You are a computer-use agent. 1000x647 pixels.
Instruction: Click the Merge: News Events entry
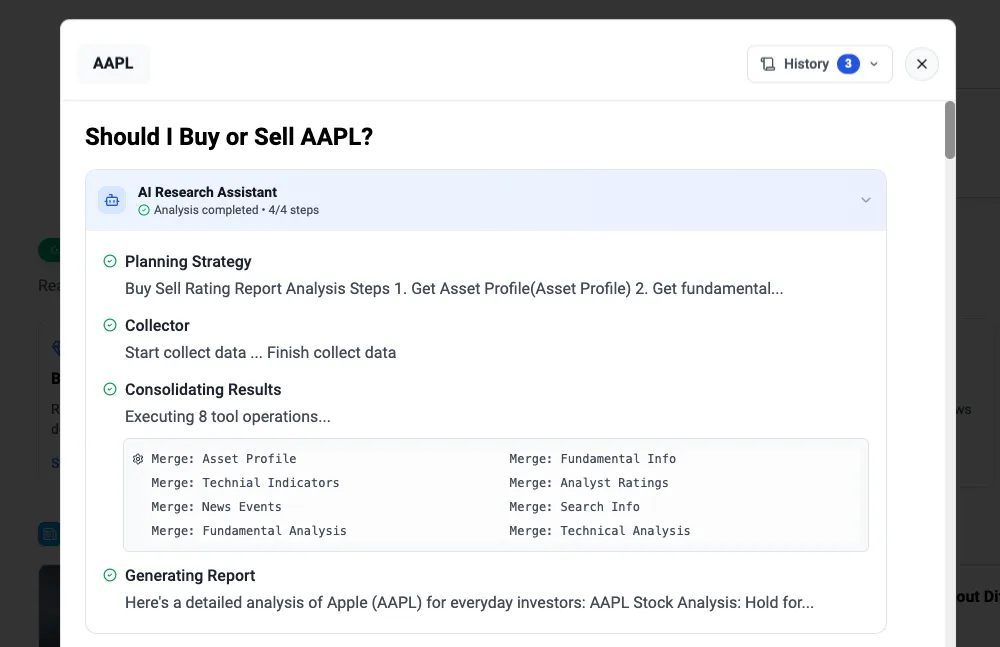[x=216, y=507]
